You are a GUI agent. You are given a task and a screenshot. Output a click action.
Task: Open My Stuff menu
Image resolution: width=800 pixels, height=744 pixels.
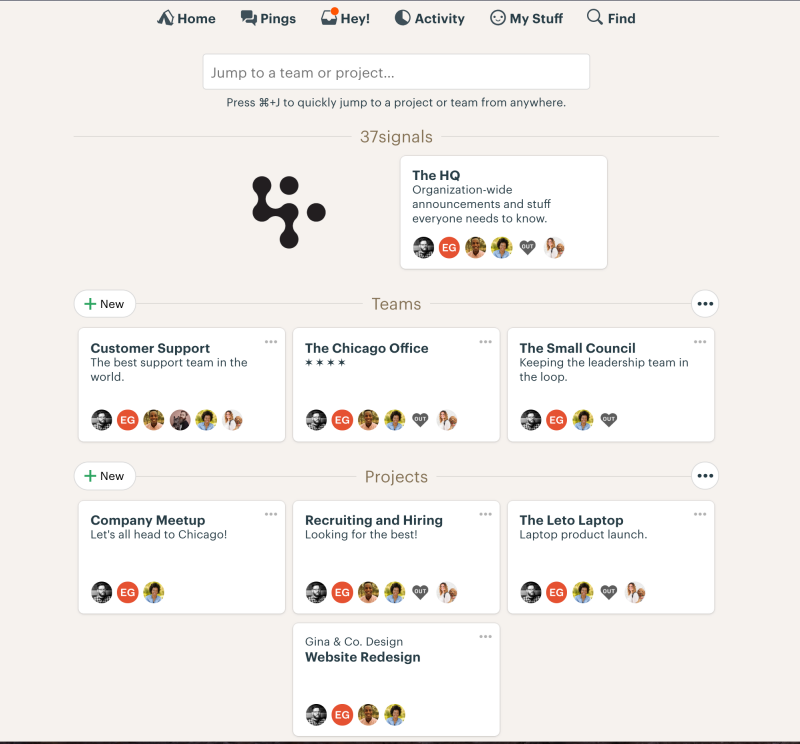[527, 18]
